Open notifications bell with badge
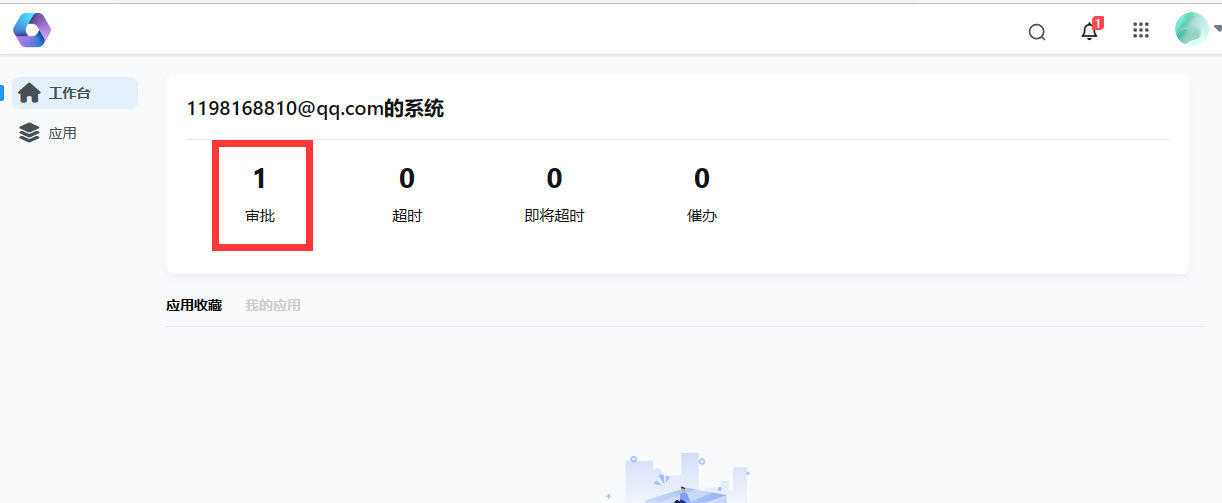 [1090, 29]
